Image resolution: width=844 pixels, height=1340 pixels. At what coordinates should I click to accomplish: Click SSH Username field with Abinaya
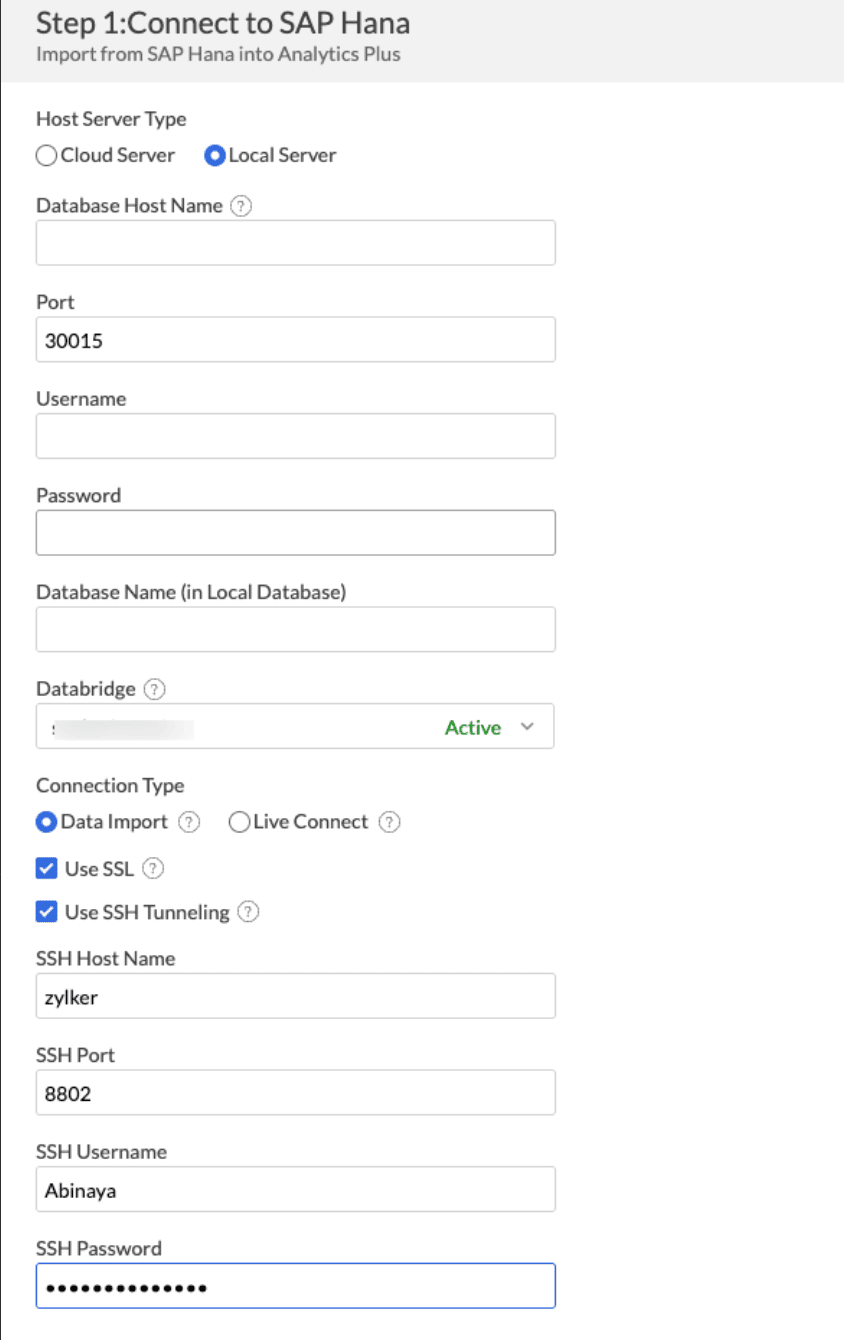[295, 1190]
